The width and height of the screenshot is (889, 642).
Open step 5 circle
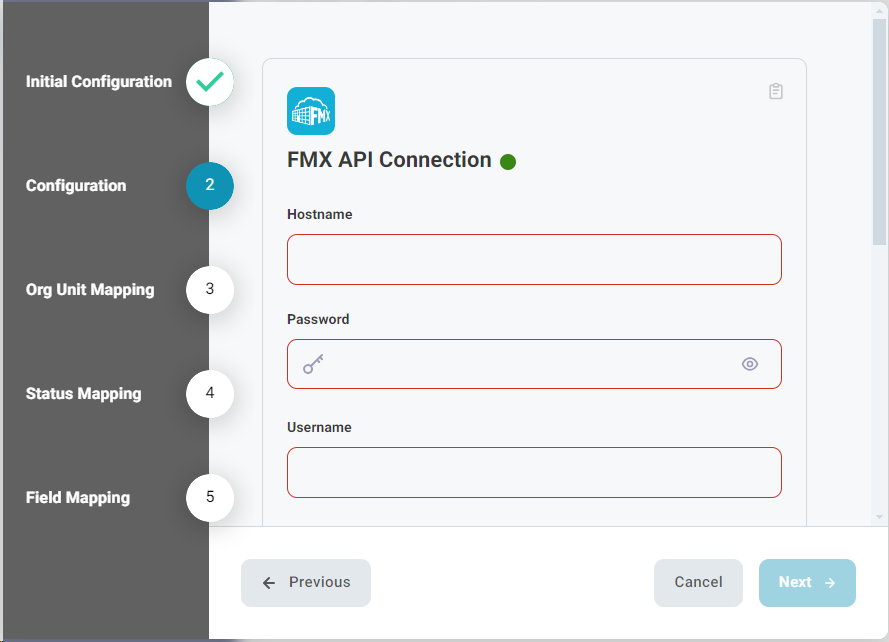(210, 497)
